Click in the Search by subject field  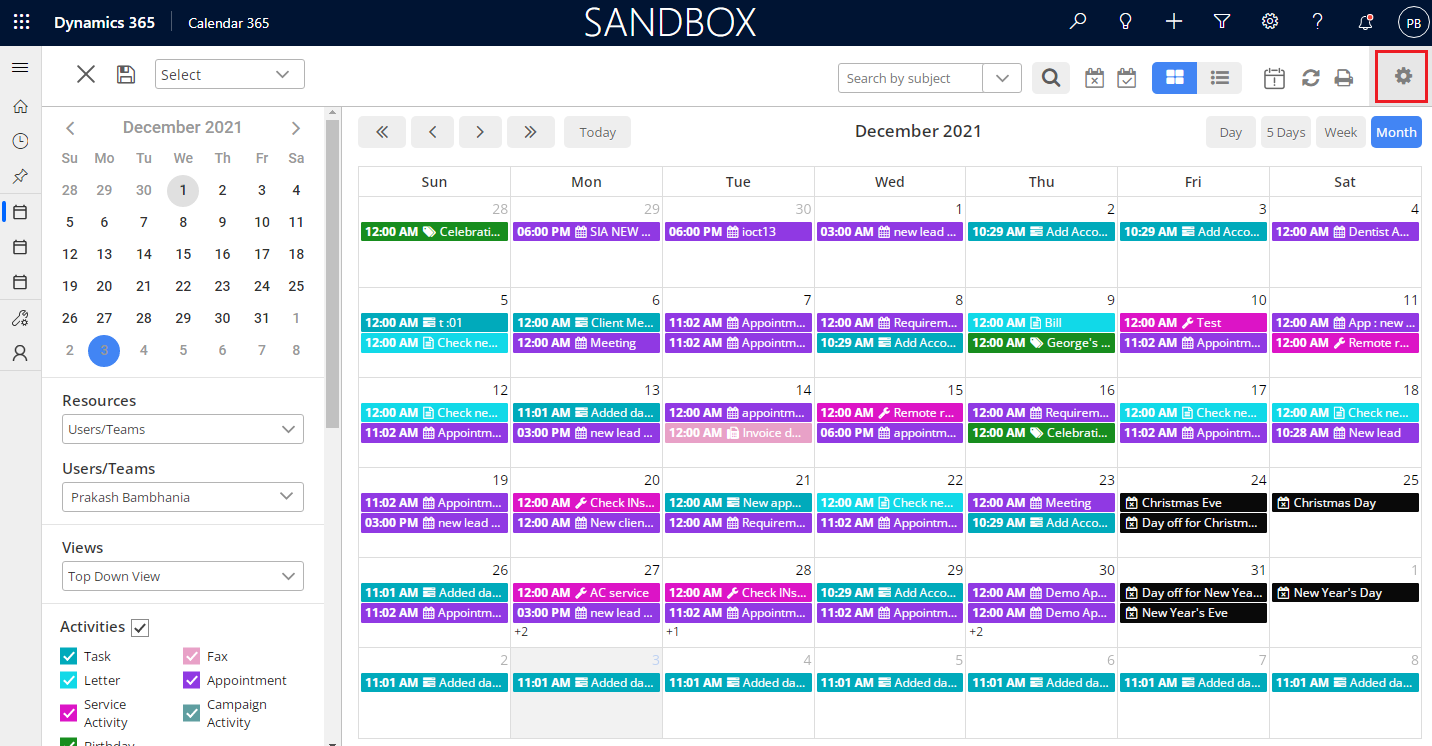point(911,78)
